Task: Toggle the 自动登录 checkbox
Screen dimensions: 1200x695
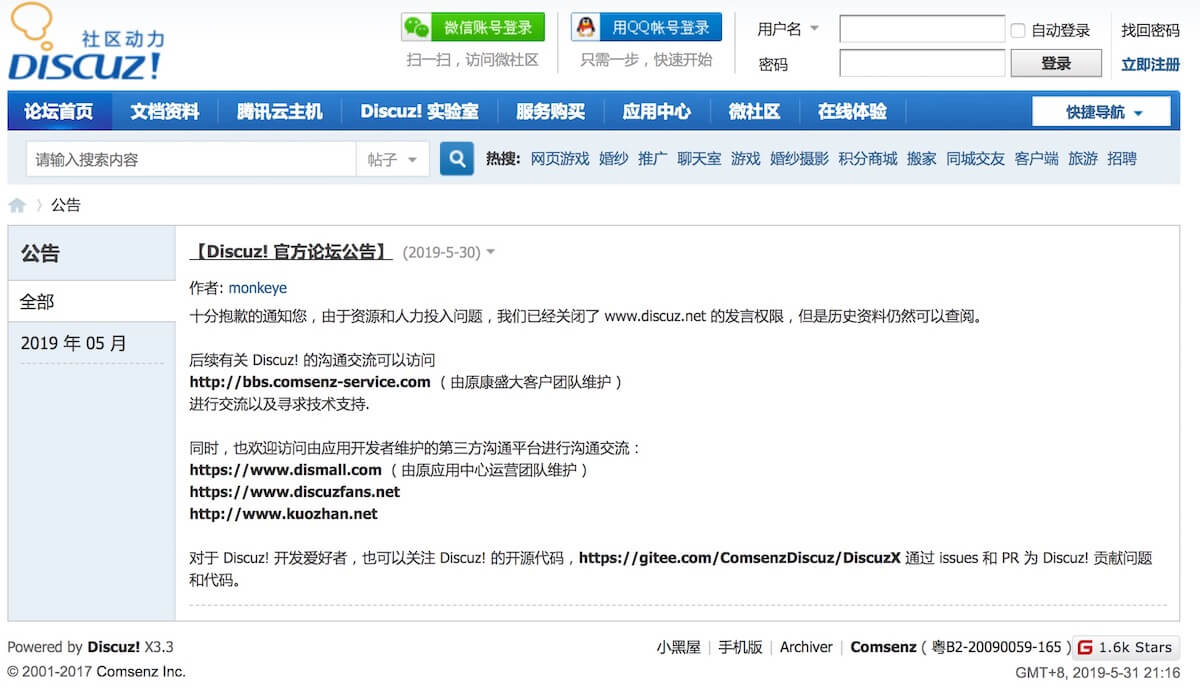Action: (1018, 31)
